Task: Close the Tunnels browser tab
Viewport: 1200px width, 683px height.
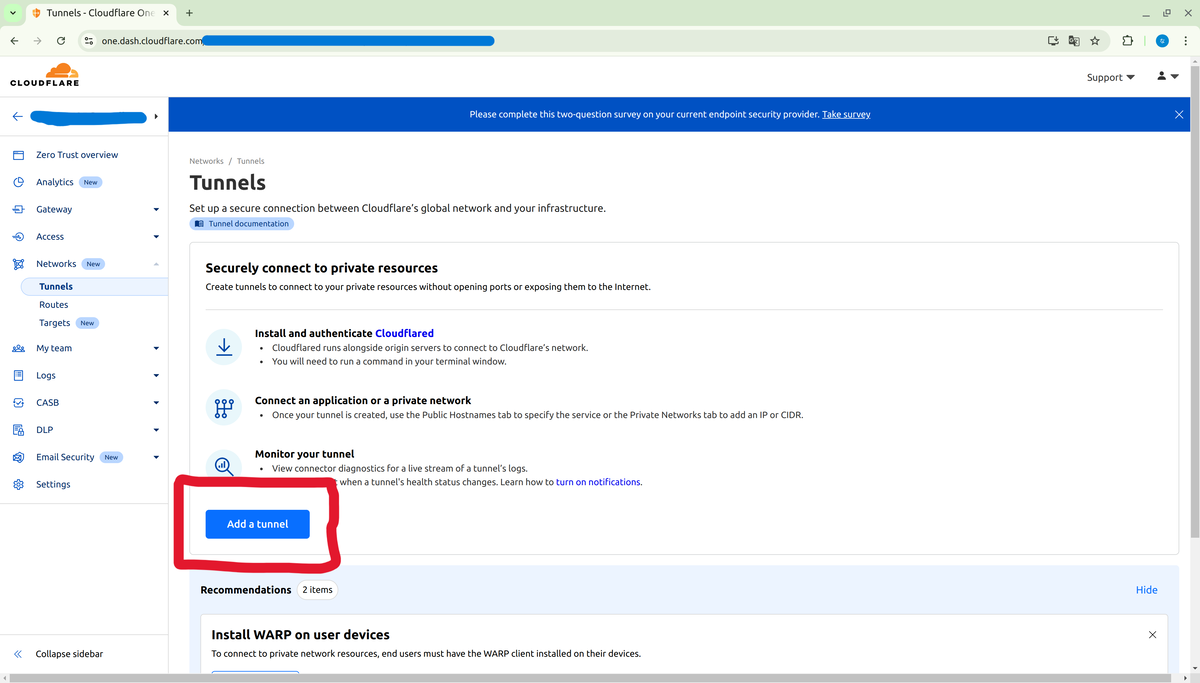Action: pyautogui.click(x=166, y=13)
